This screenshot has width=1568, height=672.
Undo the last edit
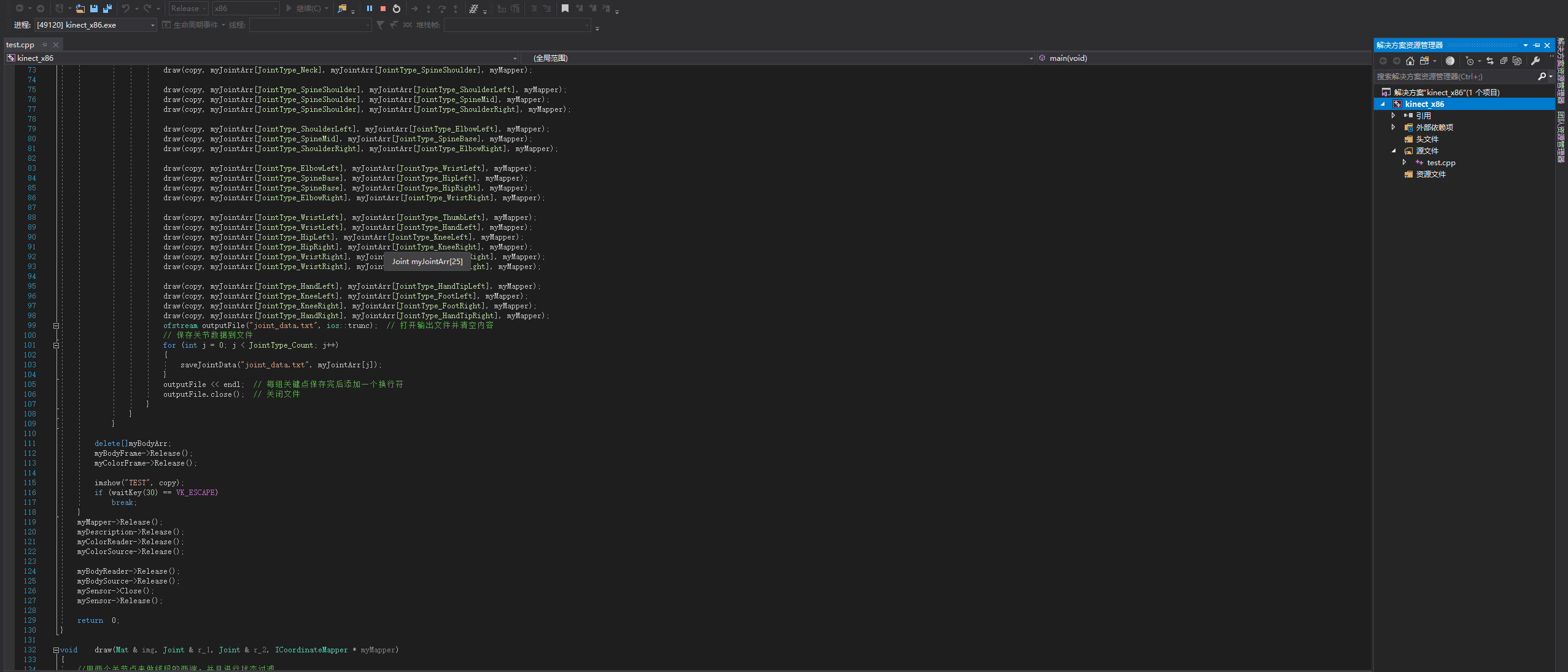pyautogui.click(x=125, y=8)
